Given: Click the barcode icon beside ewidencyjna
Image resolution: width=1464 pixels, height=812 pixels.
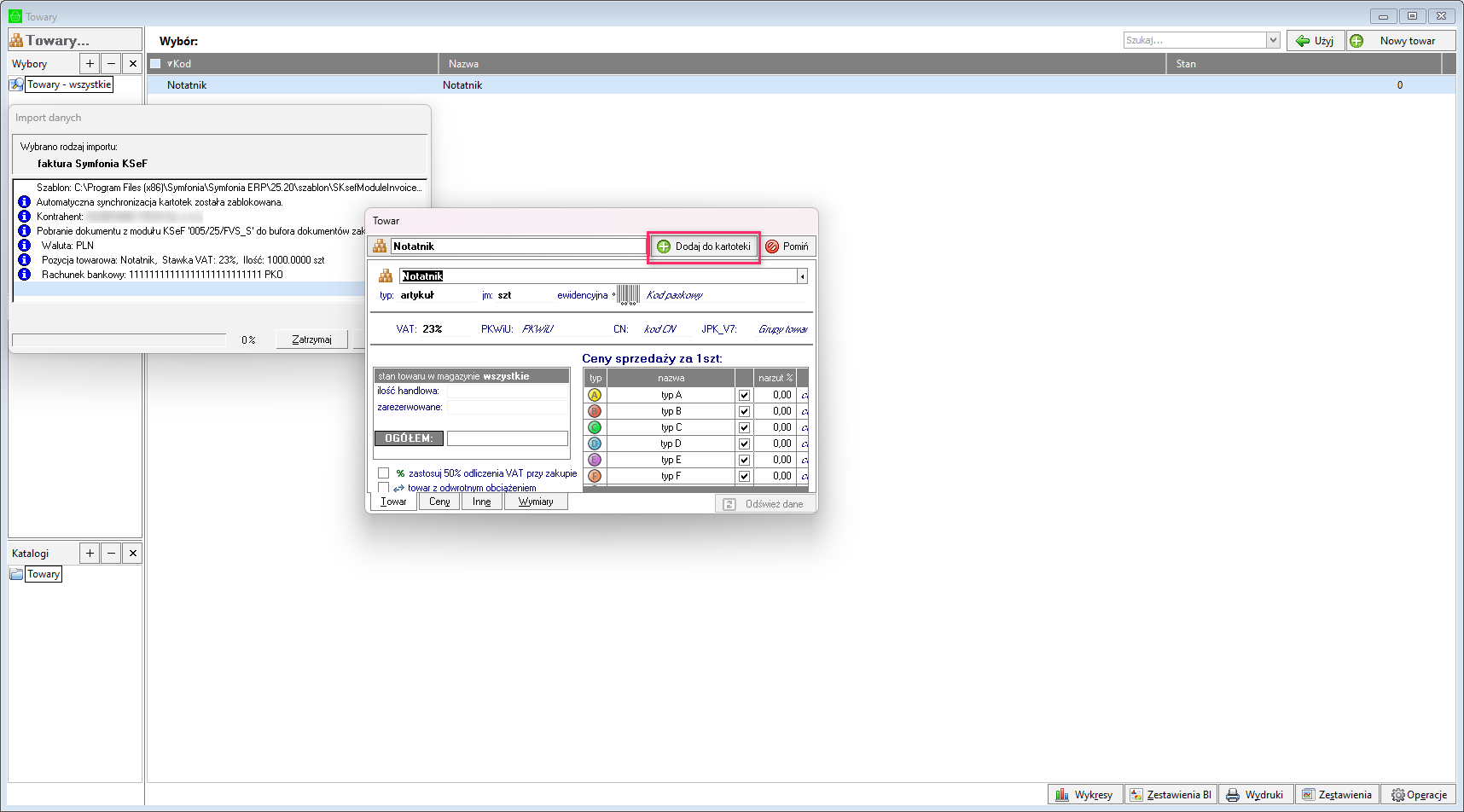Looking at the screenshot, I should pyautogui.click(x=628, y=295).
